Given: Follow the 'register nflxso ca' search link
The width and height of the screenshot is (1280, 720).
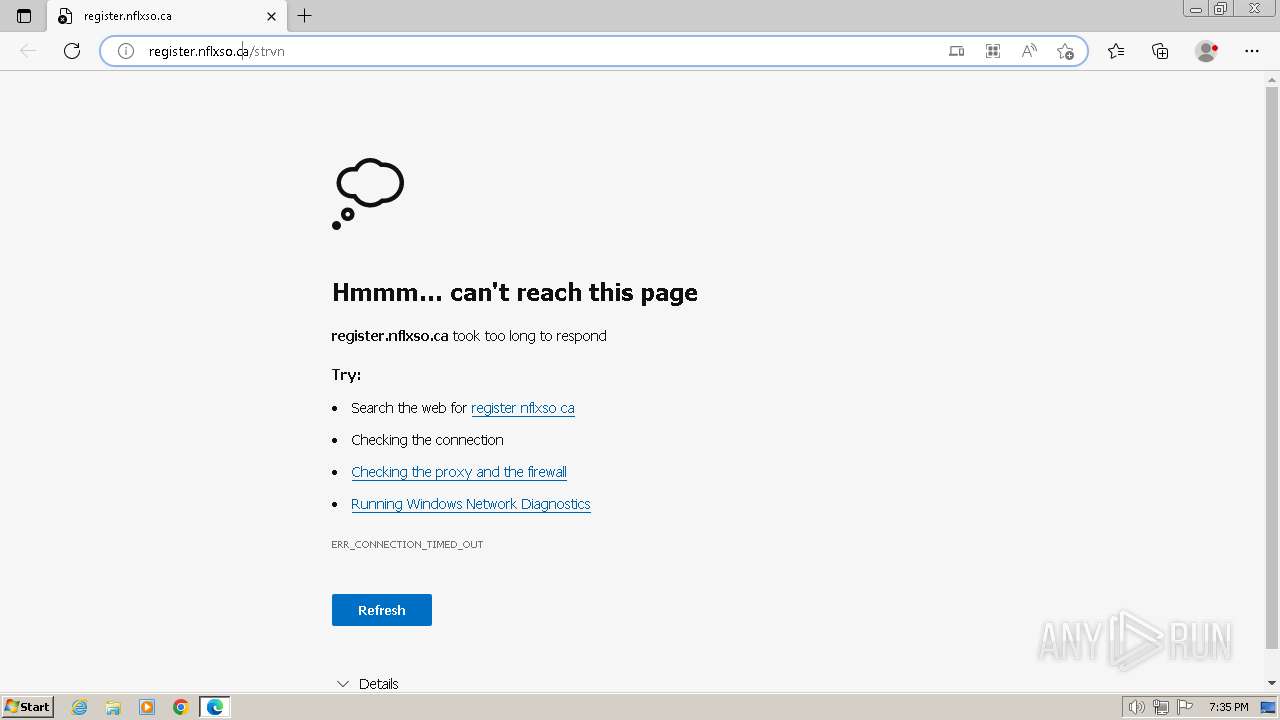Looking at the screenshot, I should (523, 408).
